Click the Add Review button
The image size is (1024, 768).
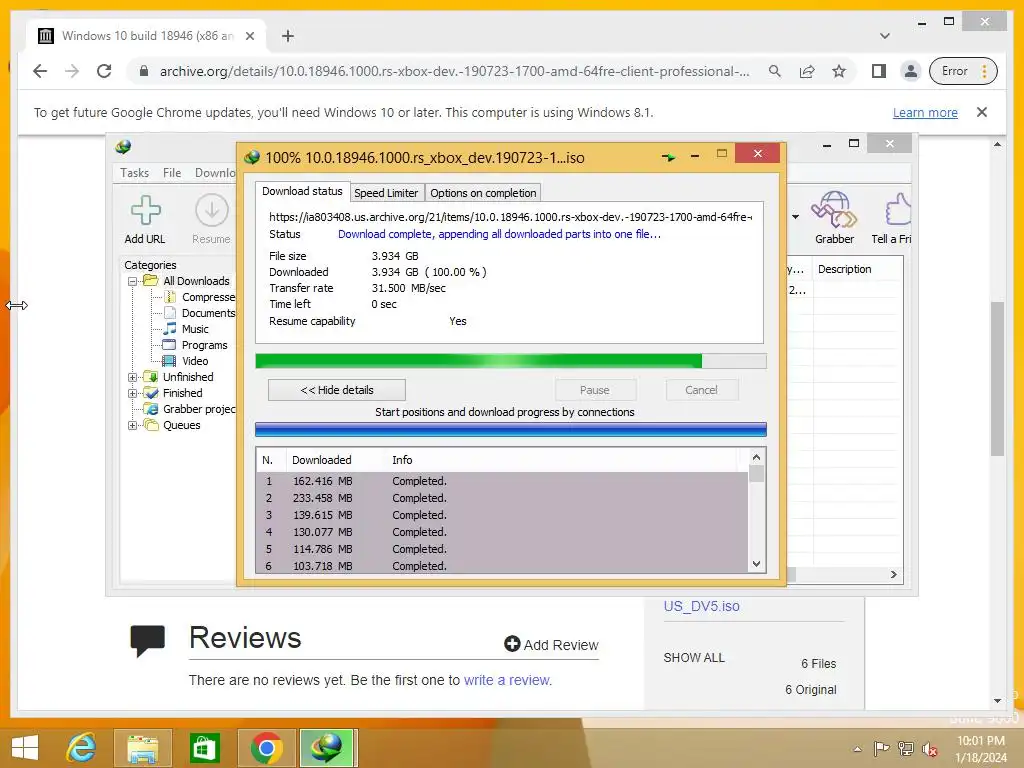coord(551,645)
